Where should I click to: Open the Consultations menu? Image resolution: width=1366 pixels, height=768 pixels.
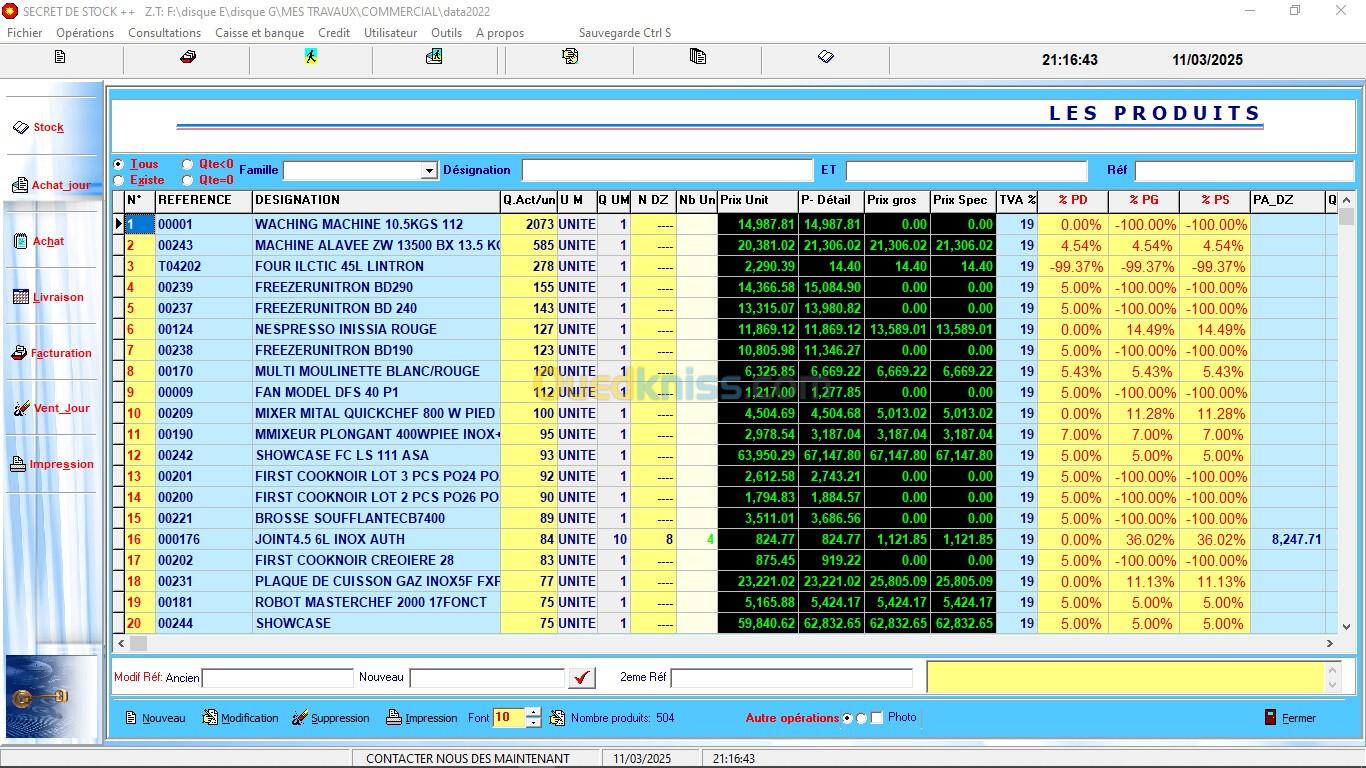pyautogui.click(x=164, y=33)
